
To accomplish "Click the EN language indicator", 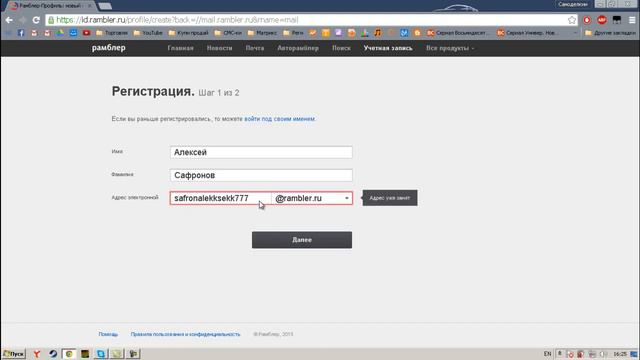I will [547, 354].
